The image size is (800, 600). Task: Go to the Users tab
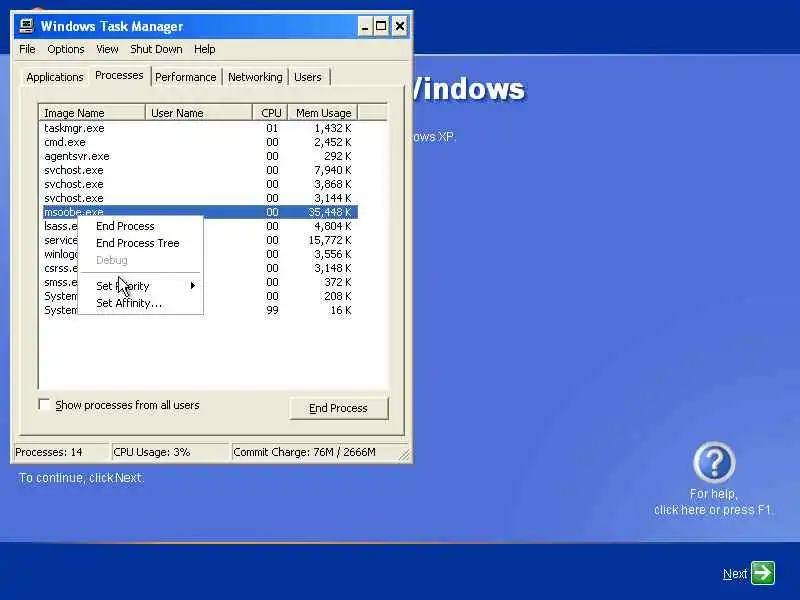point(308,77)
